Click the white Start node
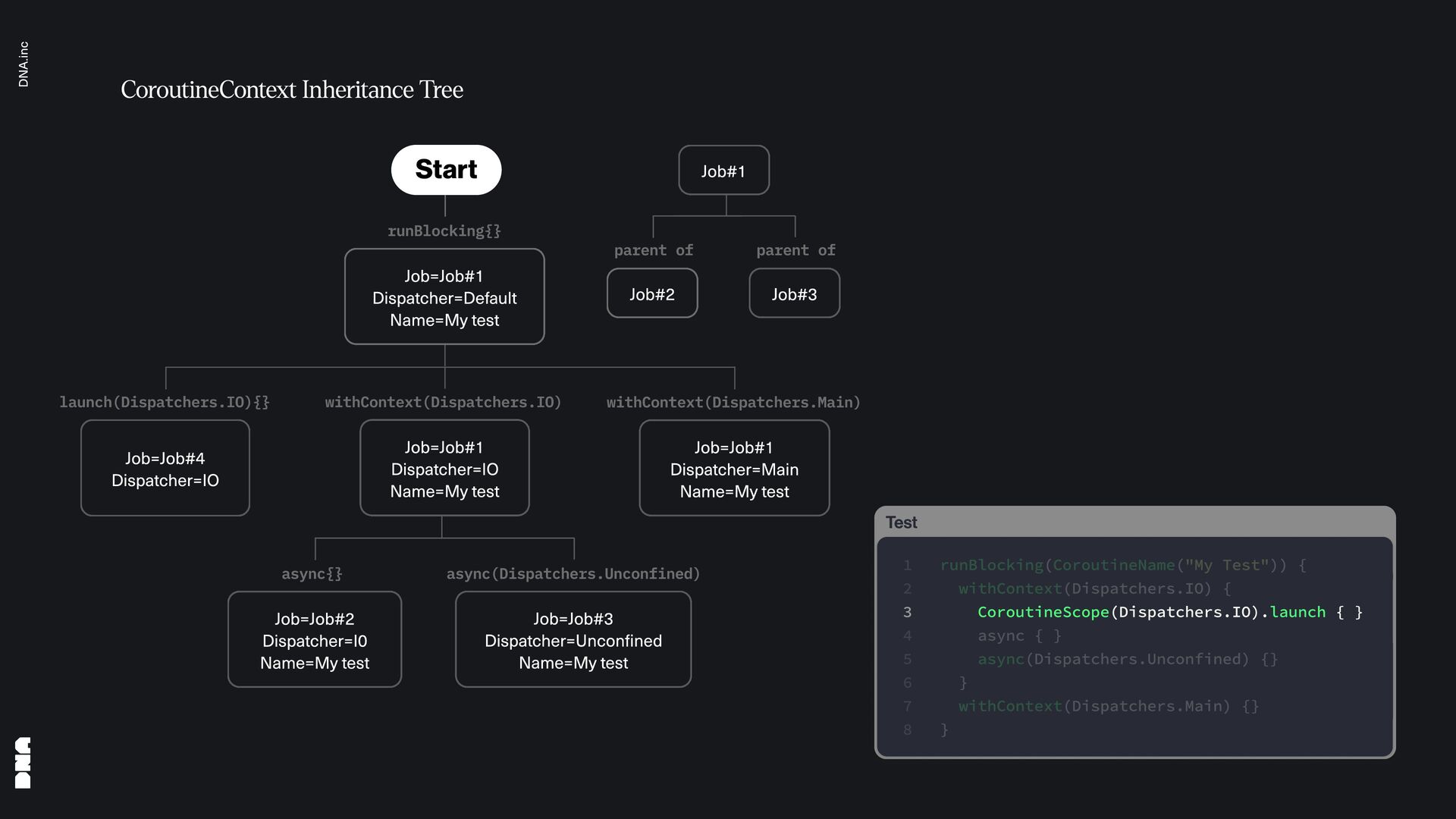1456x819 pixels. (x=446, y=170)
